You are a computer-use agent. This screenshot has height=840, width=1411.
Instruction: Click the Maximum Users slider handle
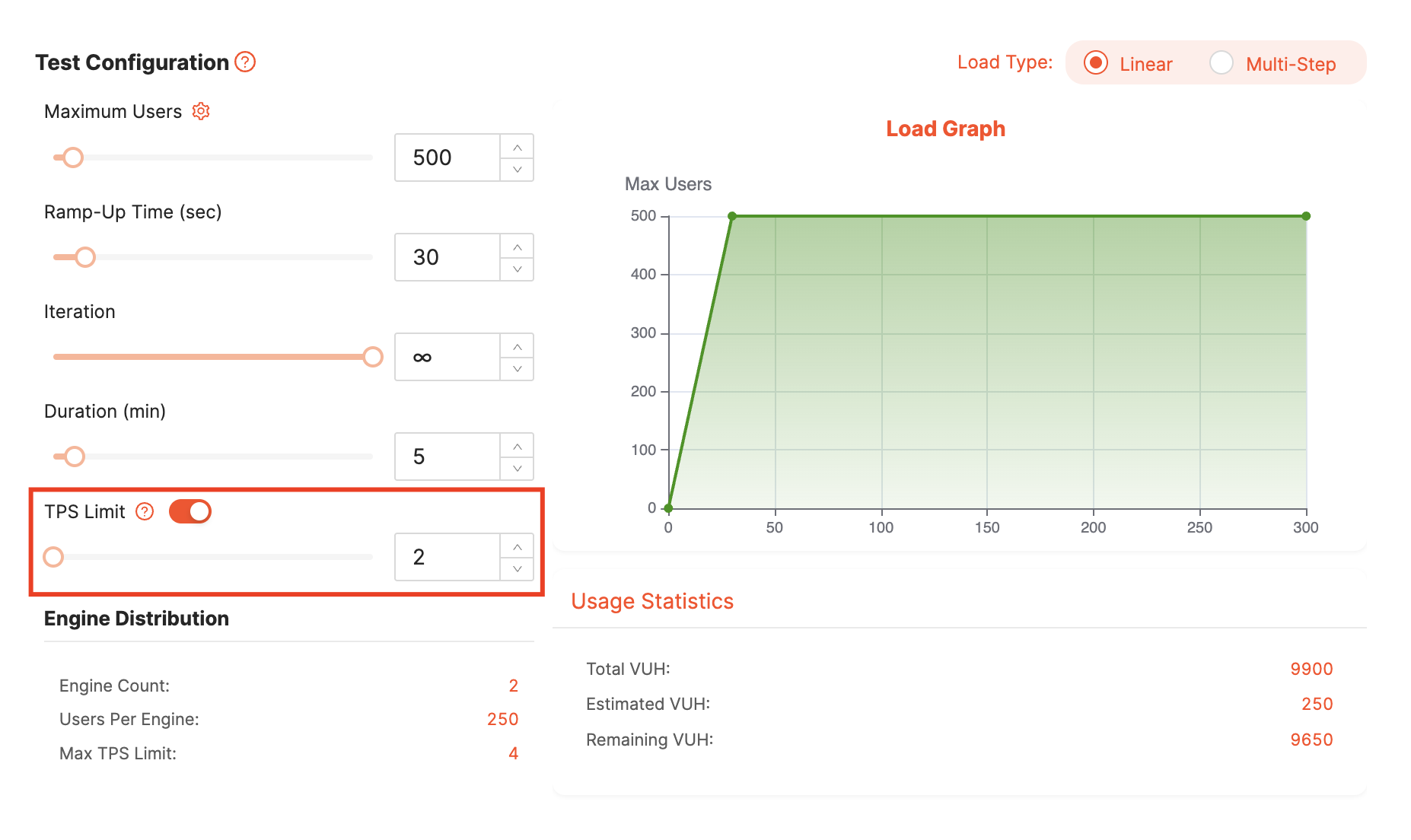coord(73,157)
